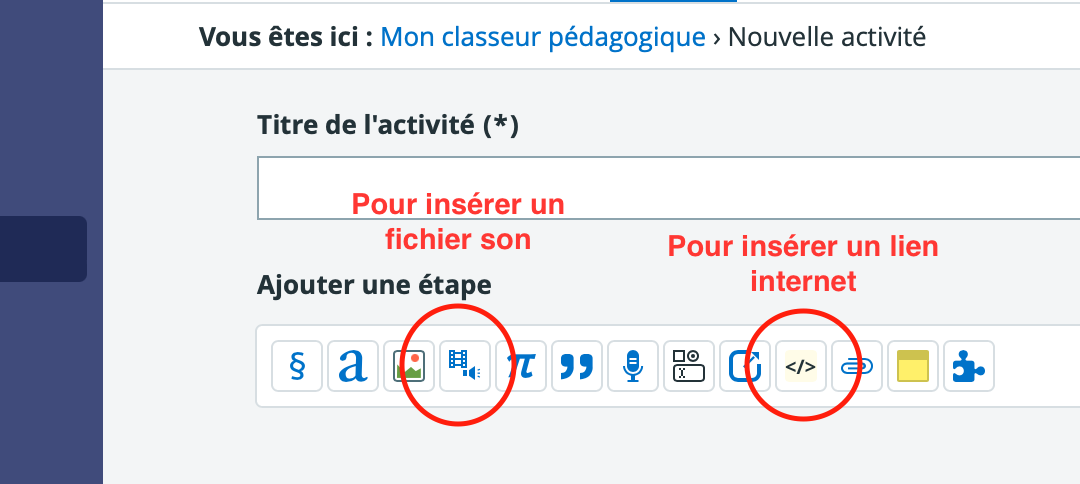Click the Ajouter une étape heading
The height and width of the screenshot is (484, 1080).
374,284
